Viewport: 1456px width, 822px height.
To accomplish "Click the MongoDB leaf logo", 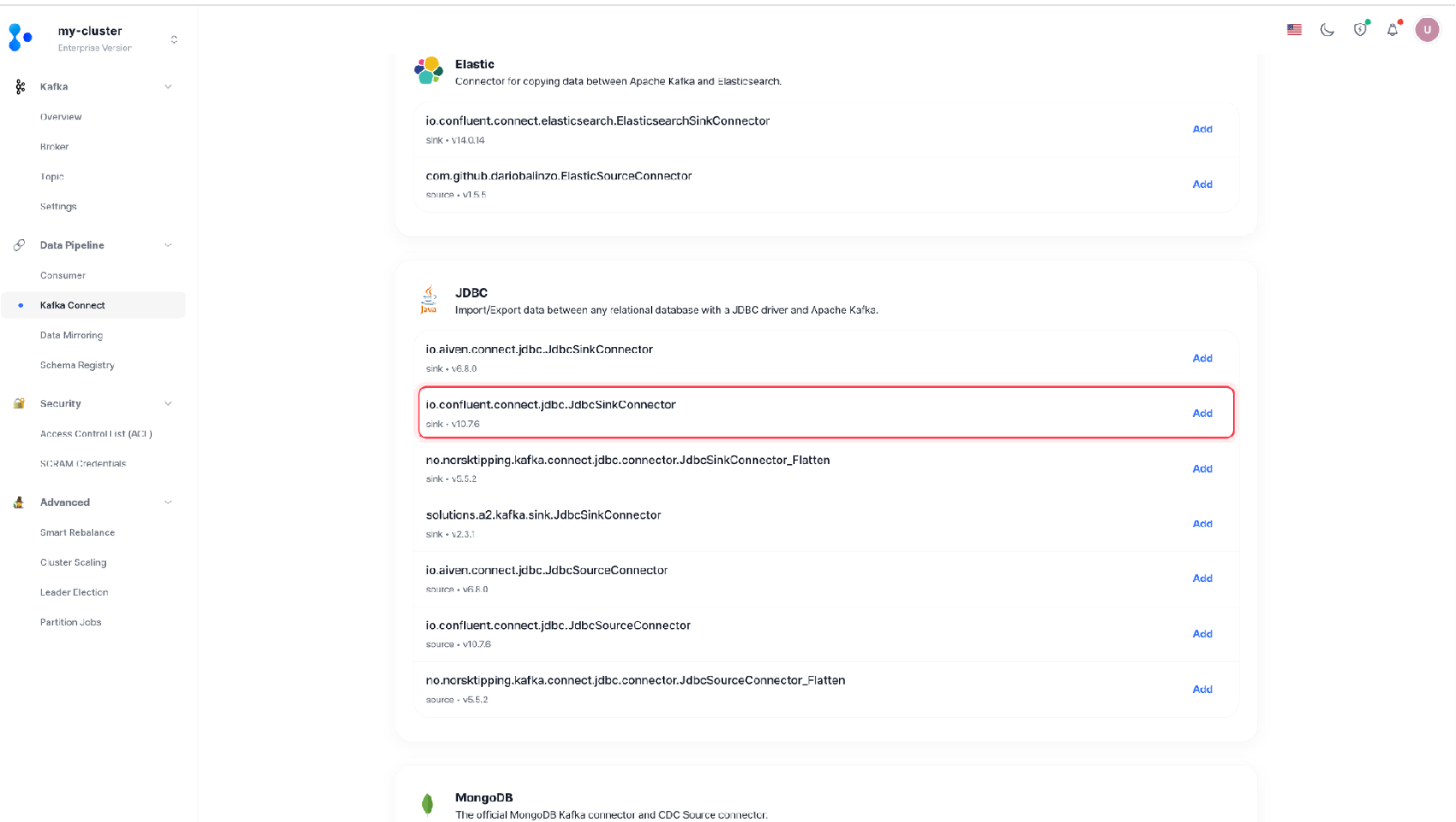I will (427, 804).
